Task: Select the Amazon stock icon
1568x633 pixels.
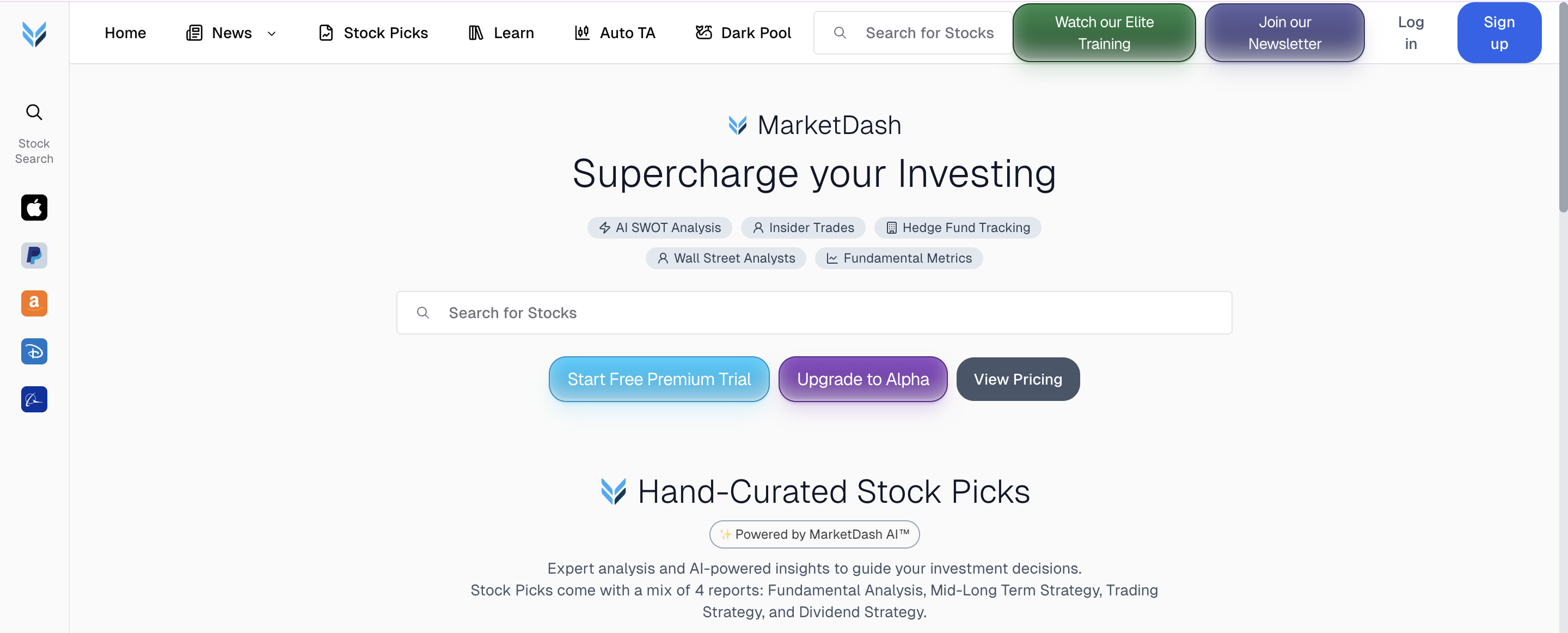Action: tap(34, 303)
